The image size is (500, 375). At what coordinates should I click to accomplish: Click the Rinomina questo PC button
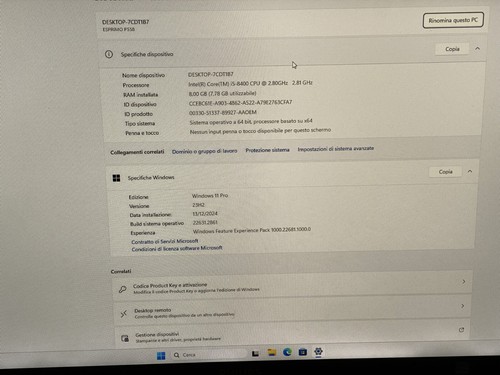tap(453, 20)
